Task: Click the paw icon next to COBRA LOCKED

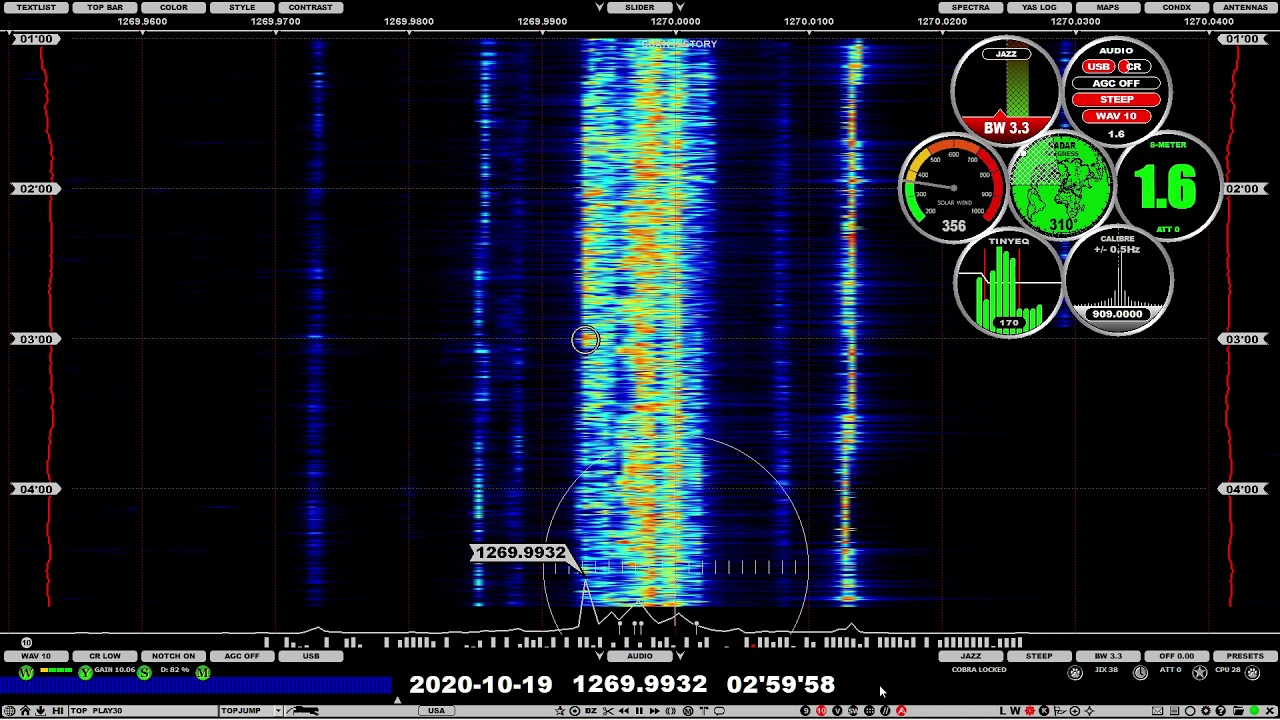Action: click(x=1075, y=673)
